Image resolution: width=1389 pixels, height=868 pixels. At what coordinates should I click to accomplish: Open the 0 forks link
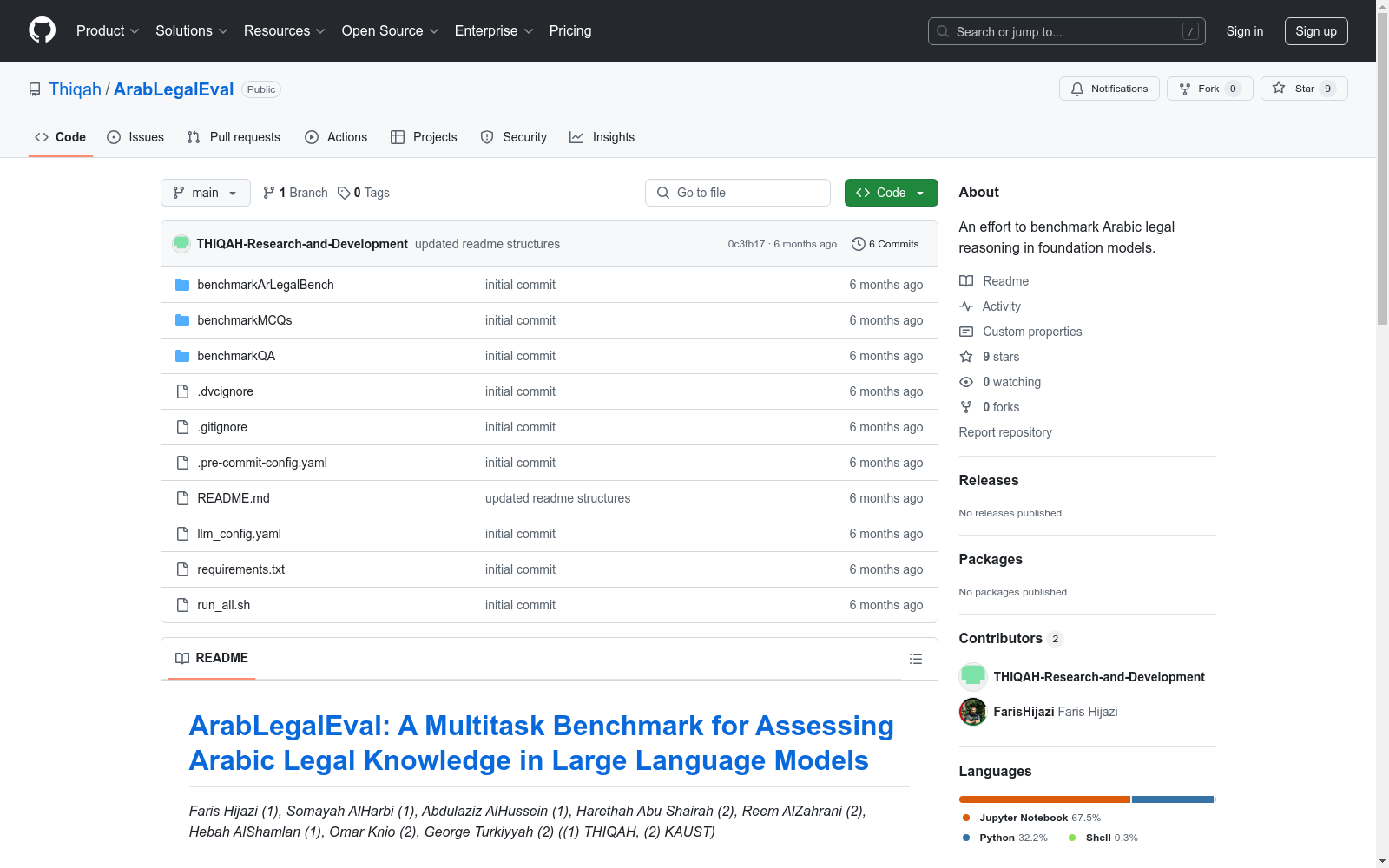click(1001, 407)
